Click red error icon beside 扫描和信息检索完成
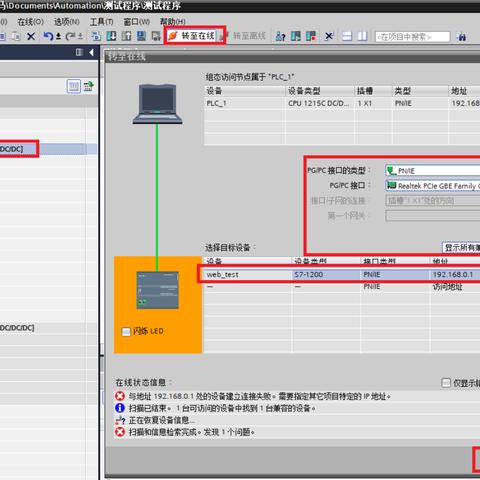480x480 pixels. [x=120, y=432]
